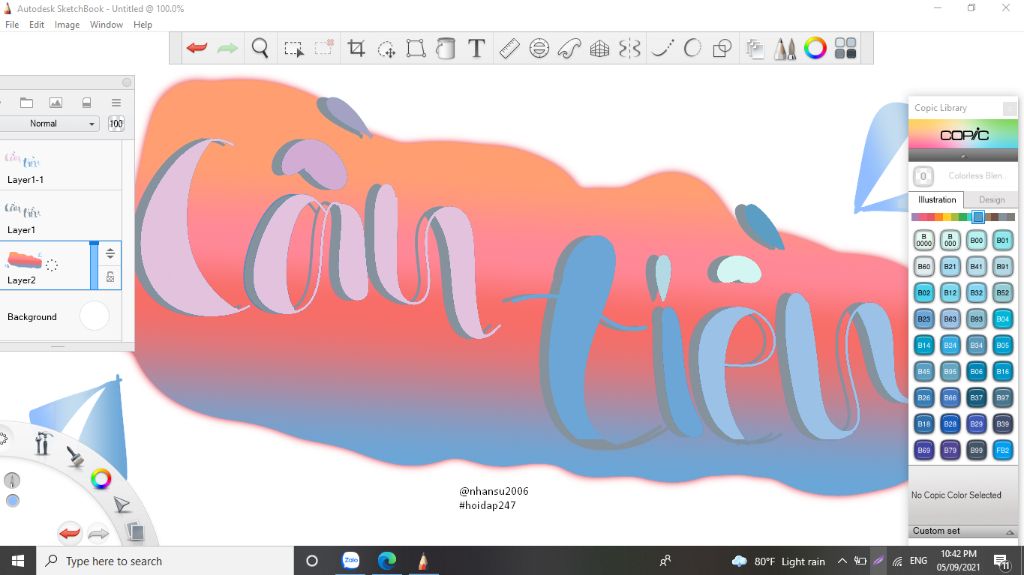Select the Layer1-1 layer
Viewport: 1024px width, 575px height.
(61, 166)
